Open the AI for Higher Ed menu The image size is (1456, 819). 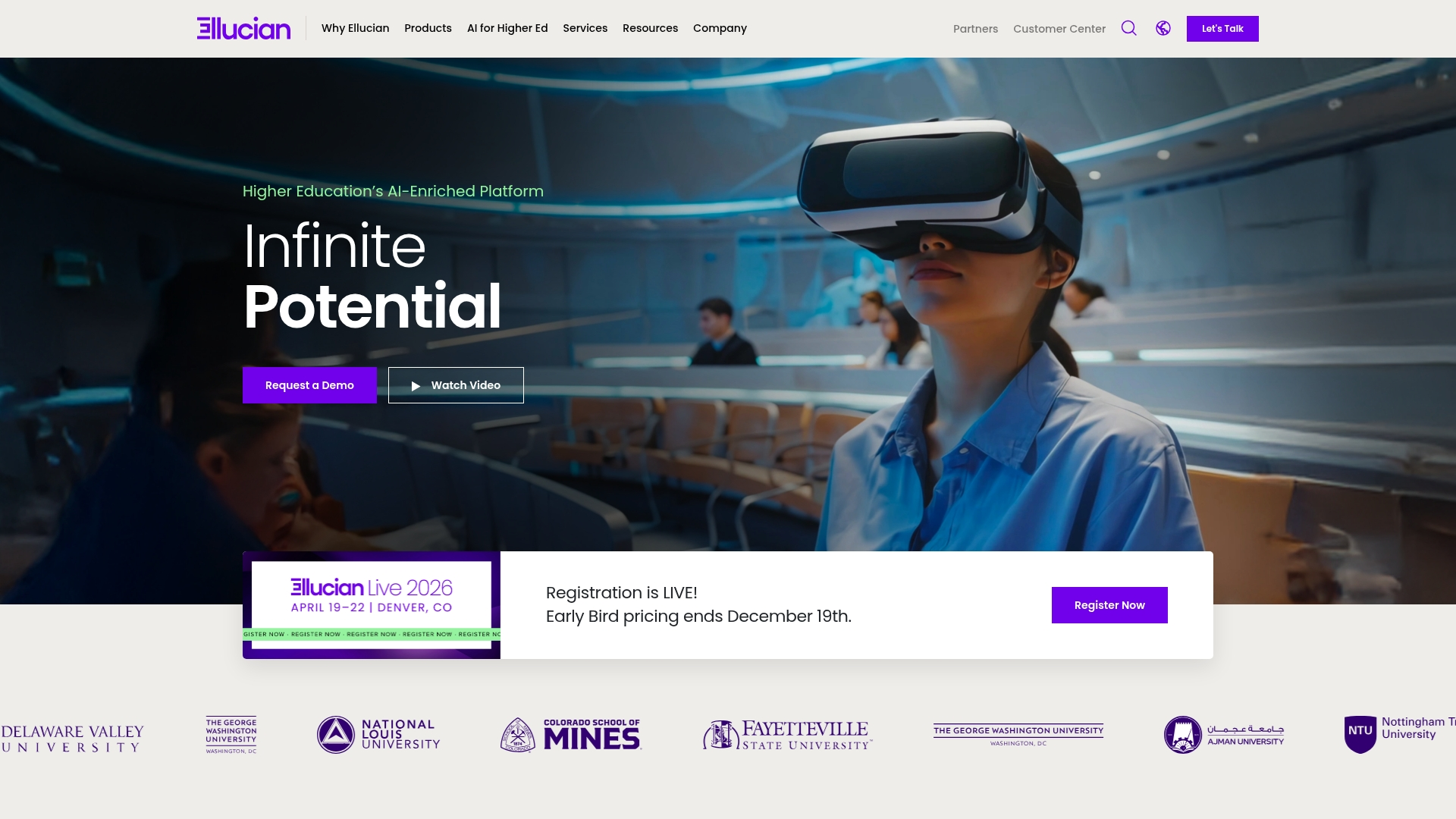click(507, 28)
